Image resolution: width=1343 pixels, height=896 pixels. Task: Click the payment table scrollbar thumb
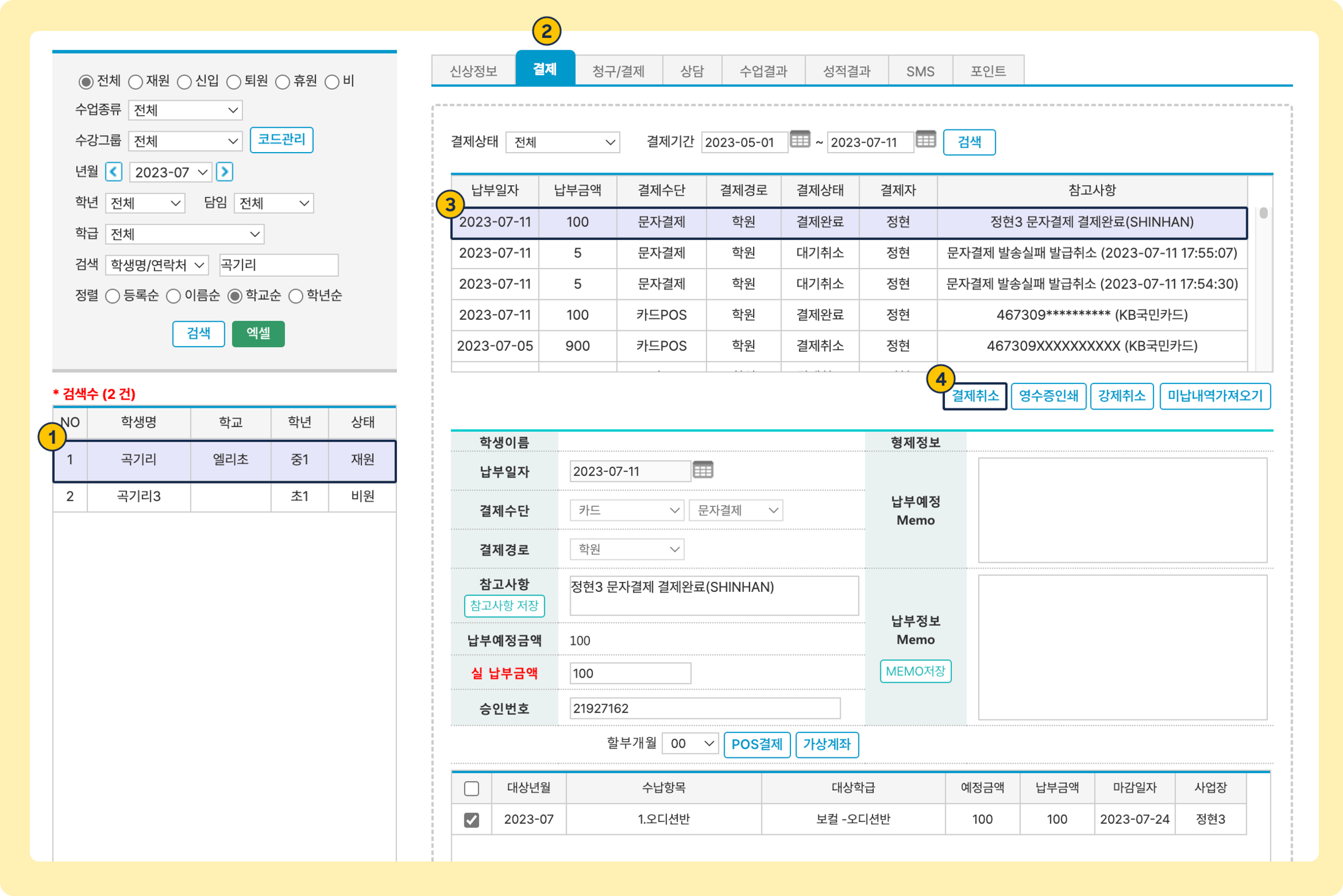1263,213
